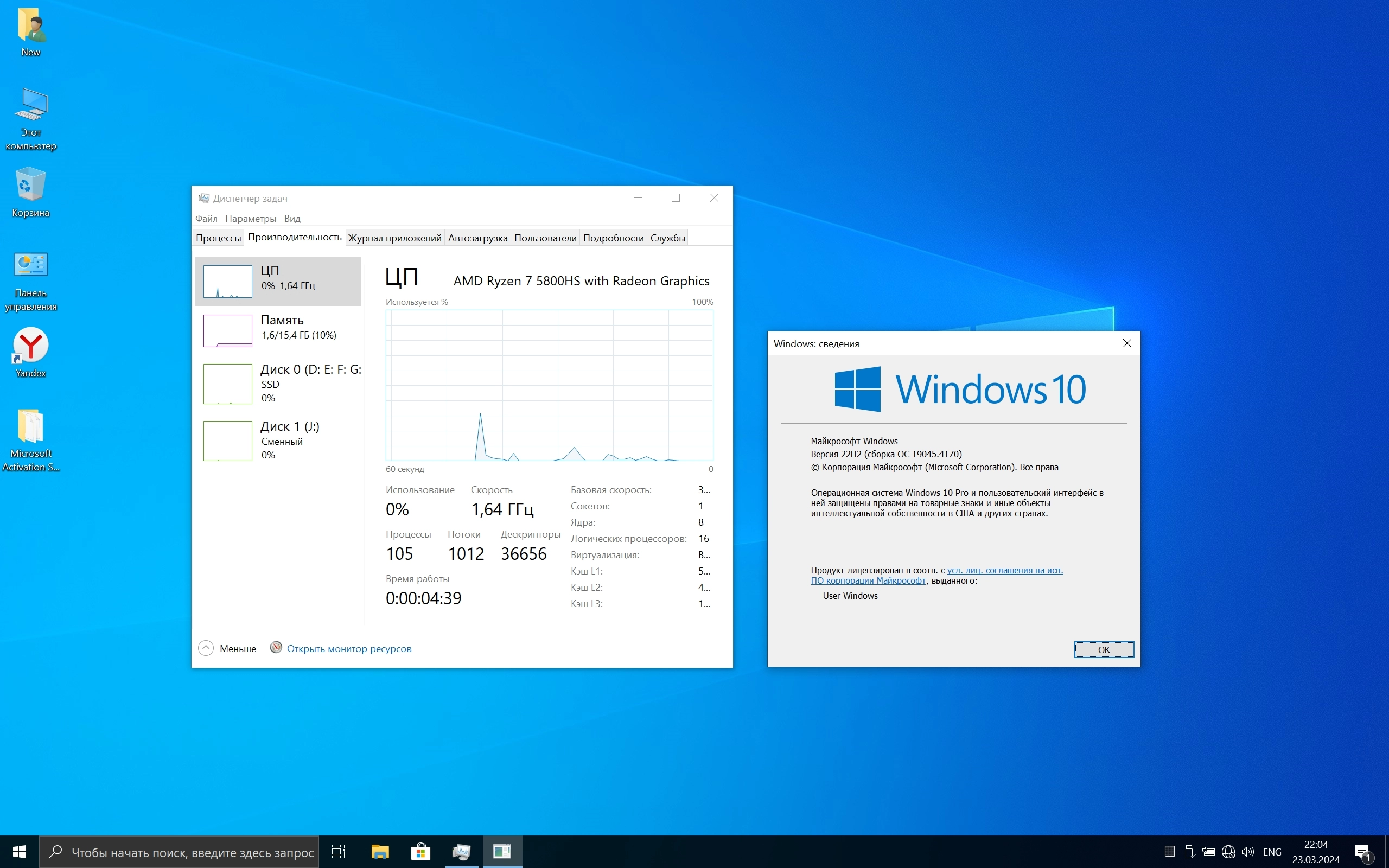Click the volume icon in system tray
Screen dimensions: 1389x868
1247,852
